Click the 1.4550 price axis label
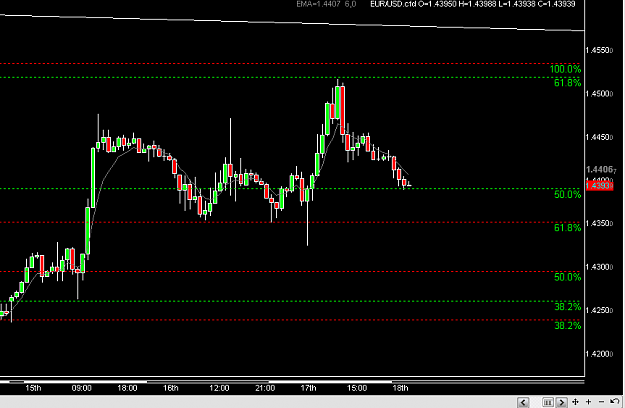This screenshot has height=408, width=625. click(599, 51)
